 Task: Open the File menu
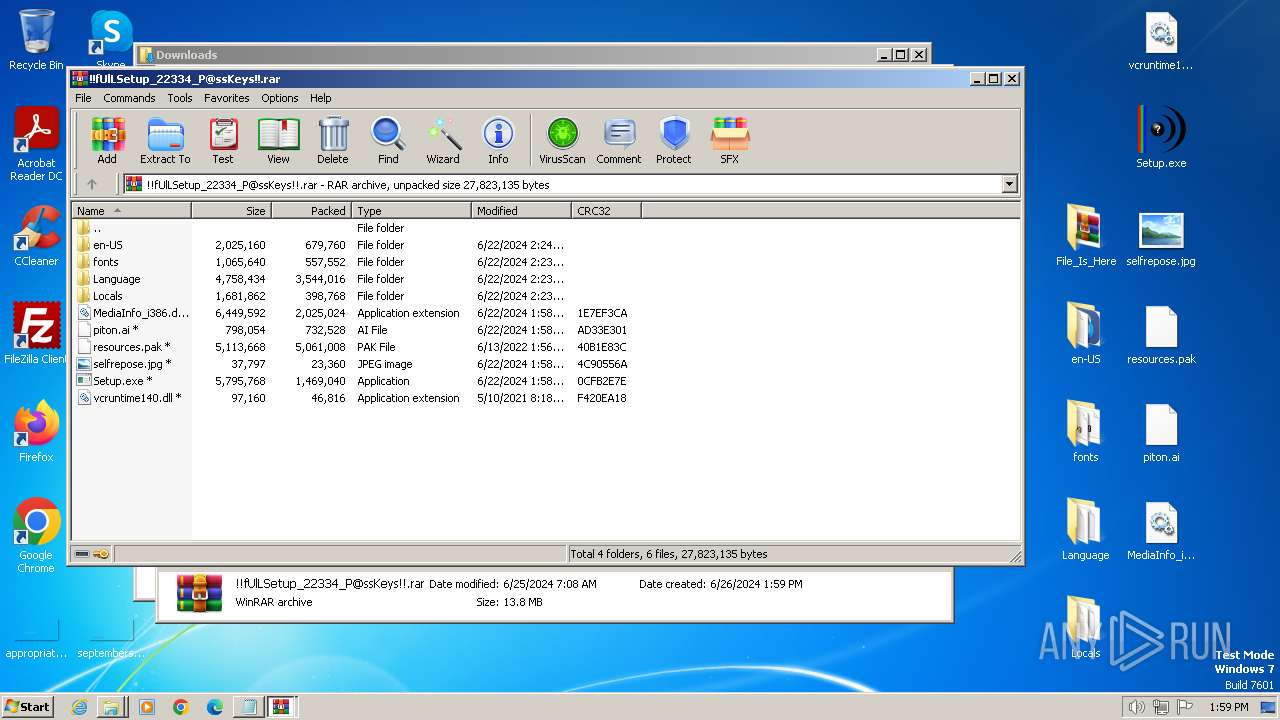83,98
